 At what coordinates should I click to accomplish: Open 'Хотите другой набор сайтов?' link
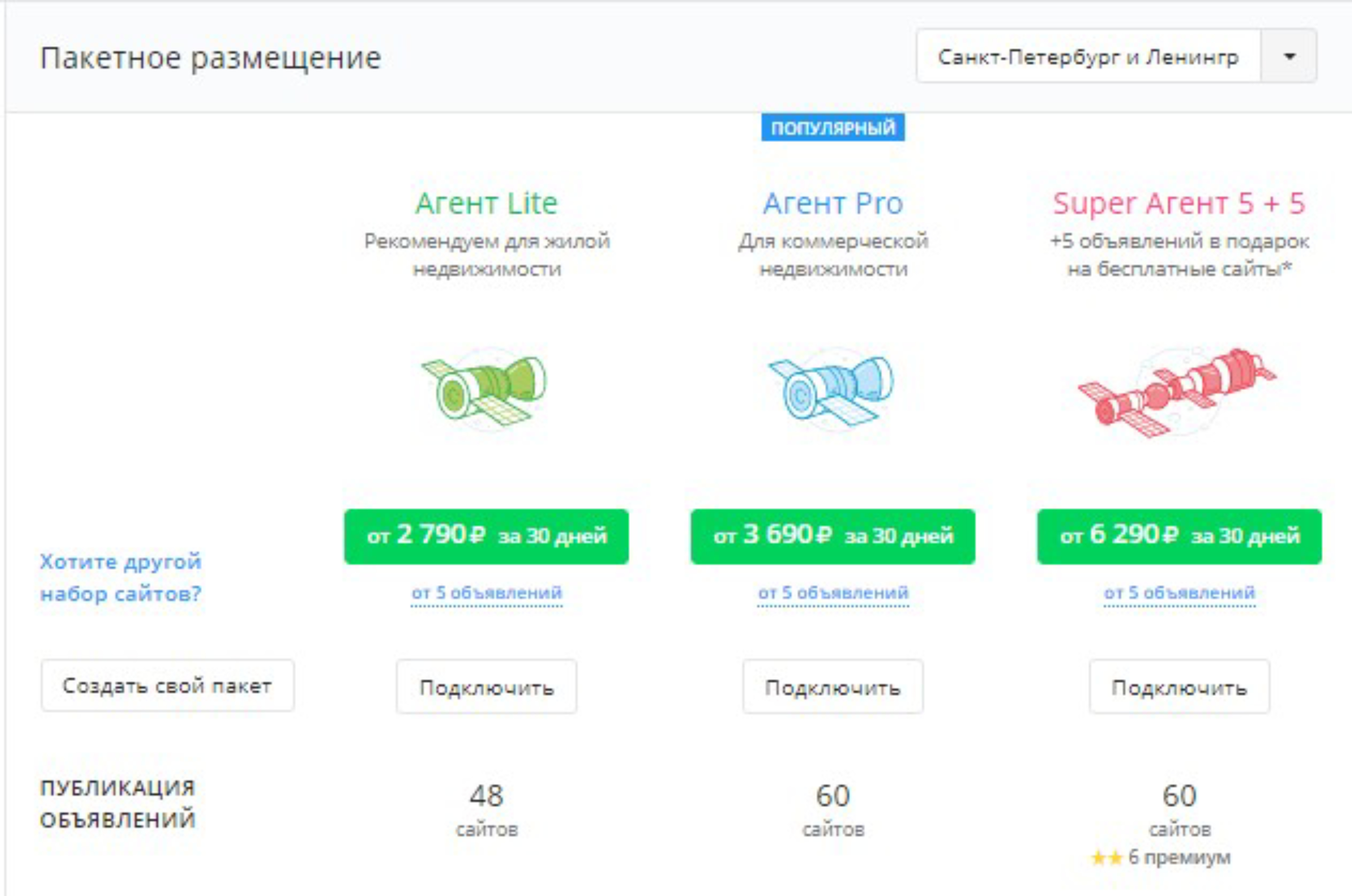pos(121,578)
